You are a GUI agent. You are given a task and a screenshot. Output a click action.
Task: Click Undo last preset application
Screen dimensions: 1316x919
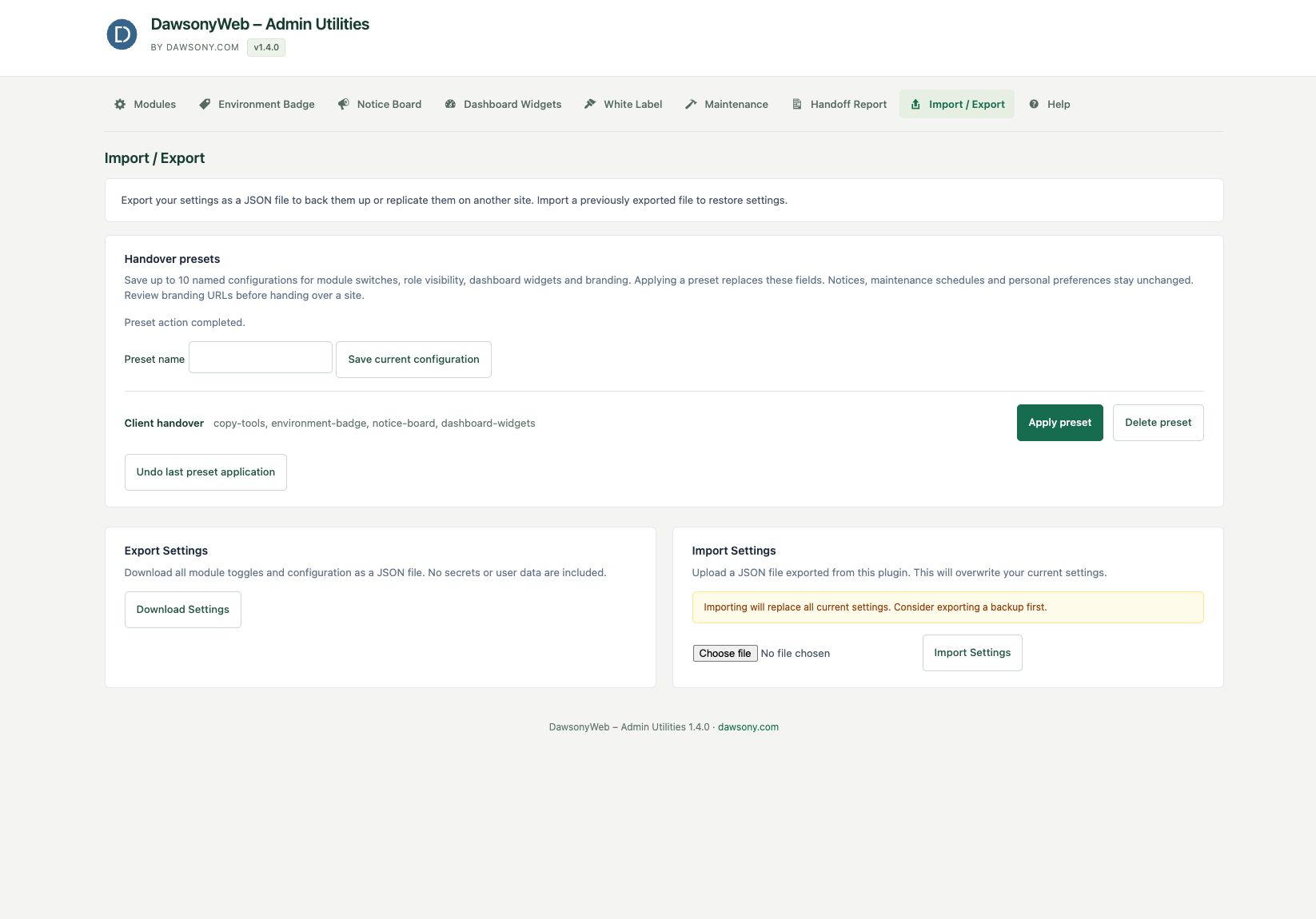(205, 472)
